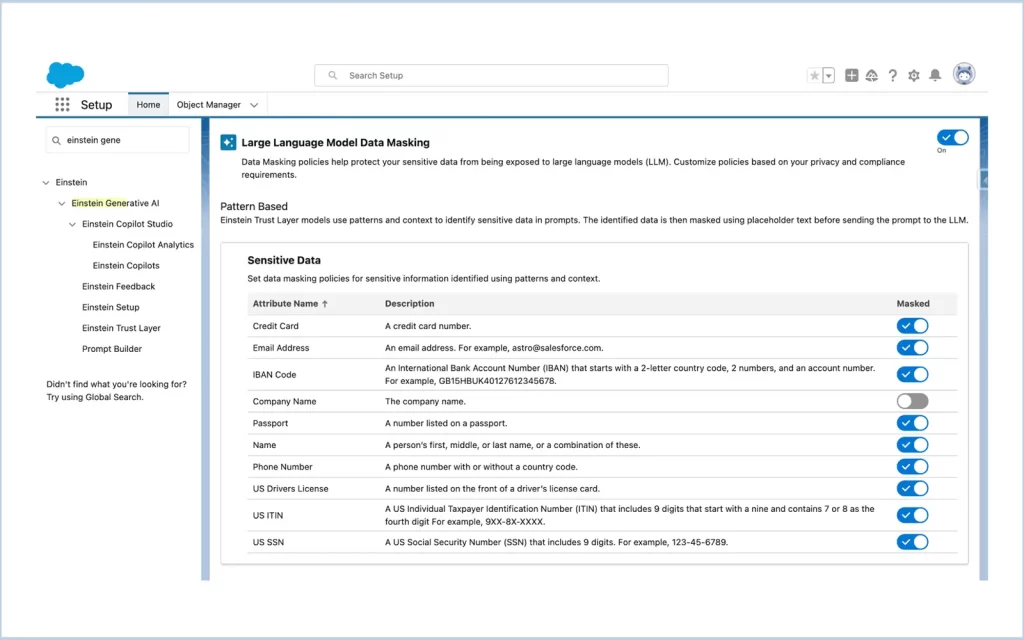Click the Quick Find magnifier icon

pos(56,140)
